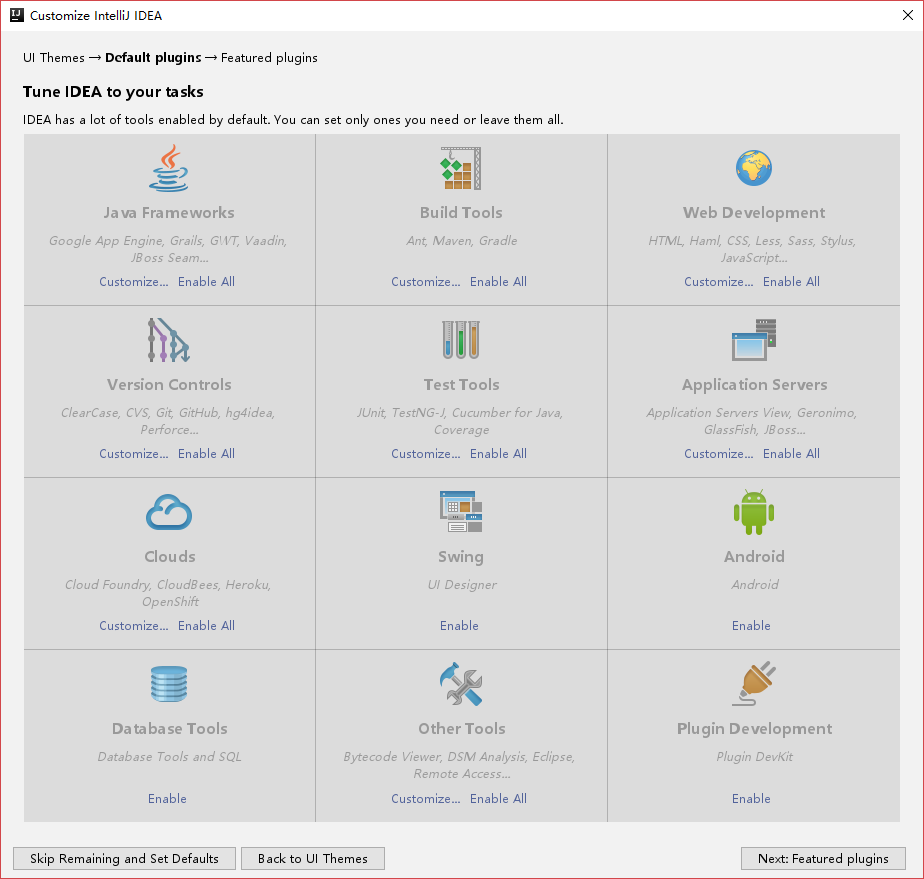The height and width of the screenshot is (879, 924).
Task: Customize Application Servers plugins
Action: pos(718,454)
